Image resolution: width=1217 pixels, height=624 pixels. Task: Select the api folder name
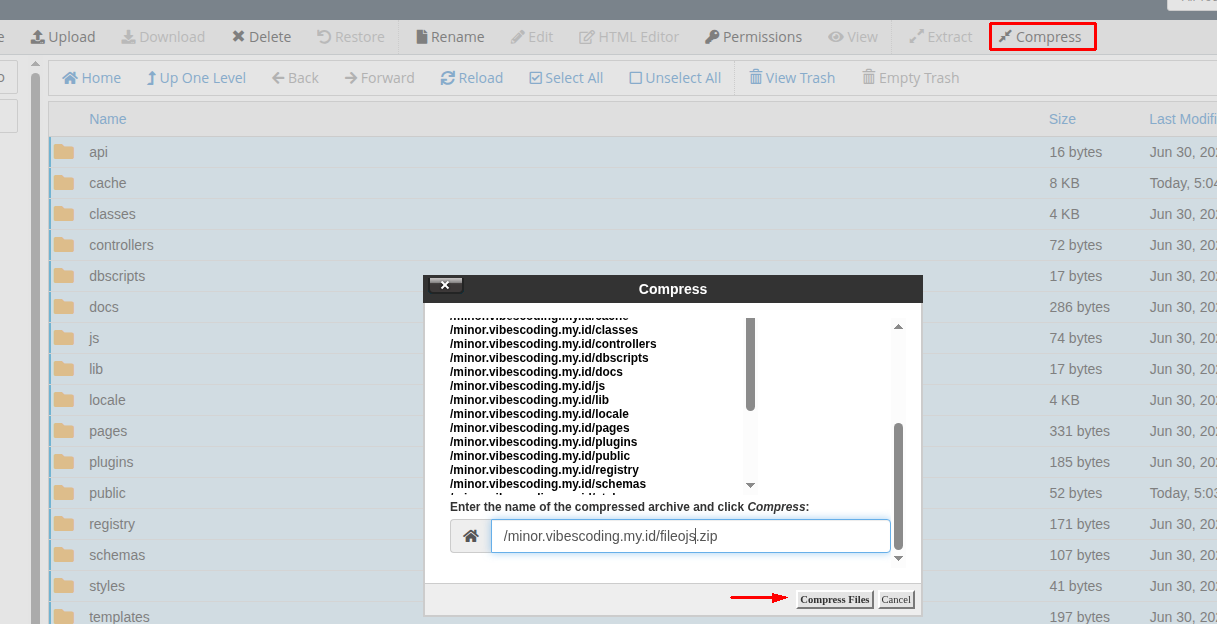pos(98,152)
